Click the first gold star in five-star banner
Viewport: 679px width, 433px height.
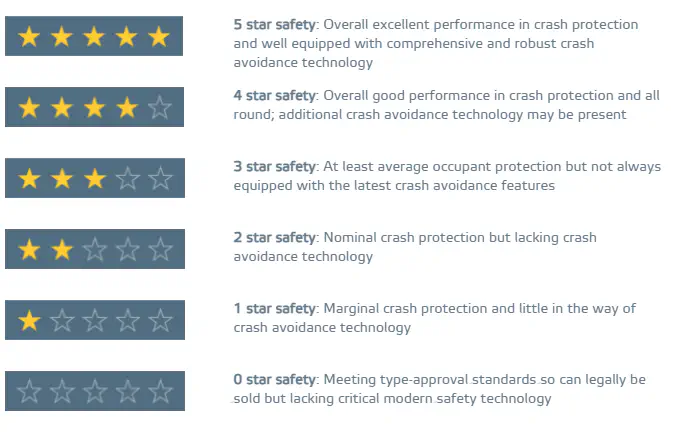point(30,37)
